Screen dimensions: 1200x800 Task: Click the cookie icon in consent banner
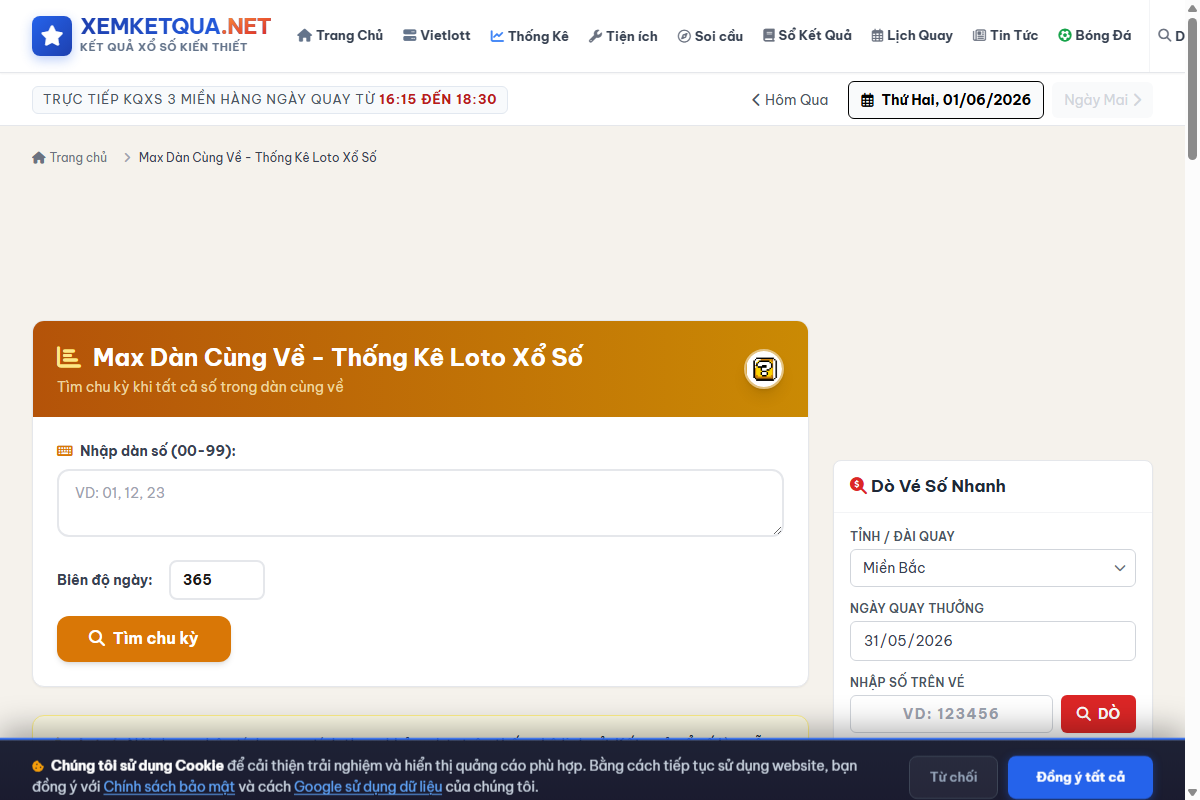pyautogui.click(x=38, y=766)
